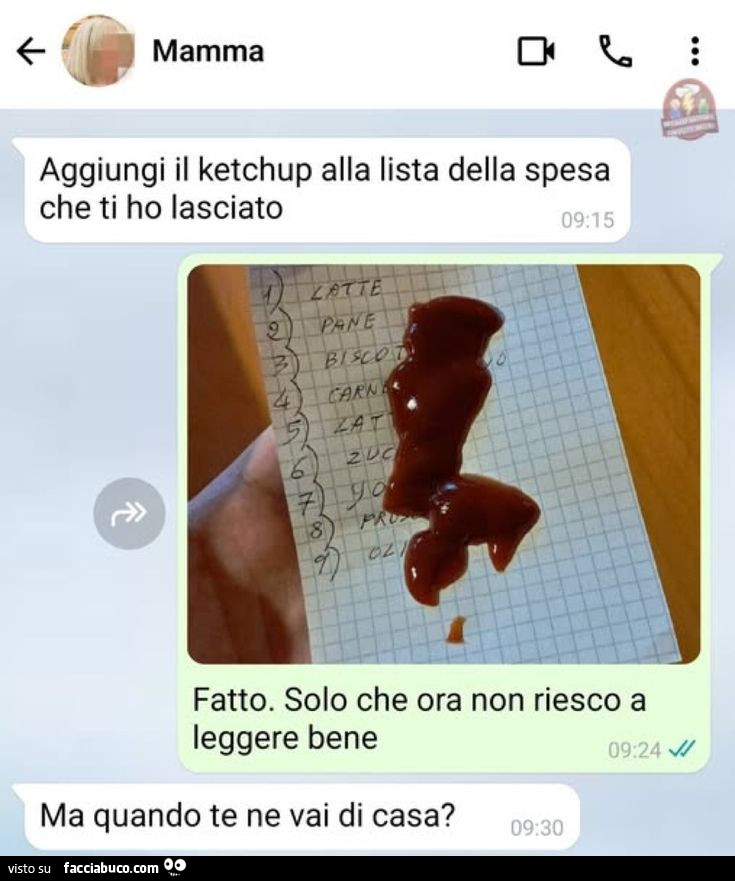Image resolution: width=735 pixels, height=881 pixels.
Task: Tap the back arrow to leave chat
Action: [x=31, y=52]
